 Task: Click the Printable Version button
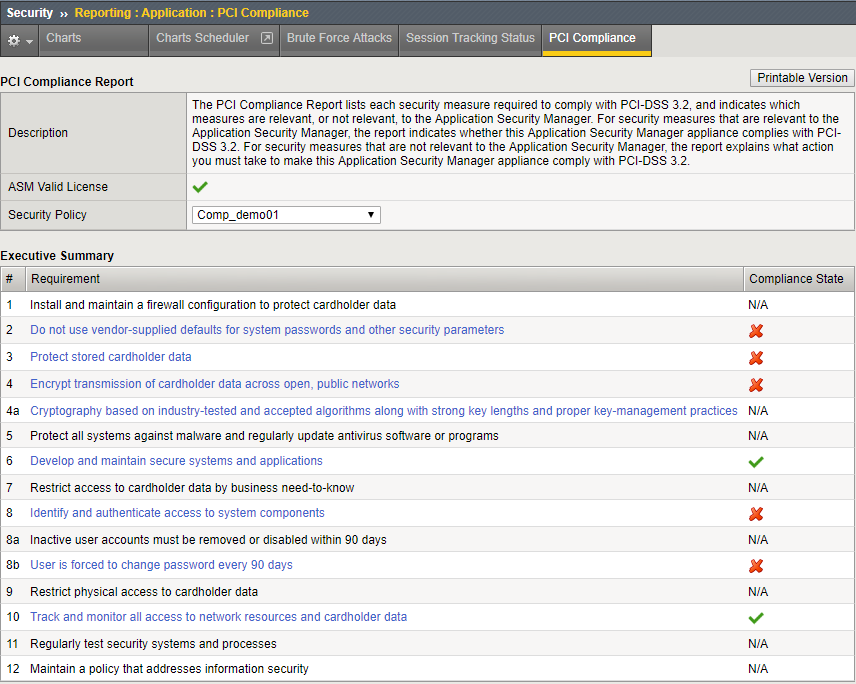click(802, 78)
